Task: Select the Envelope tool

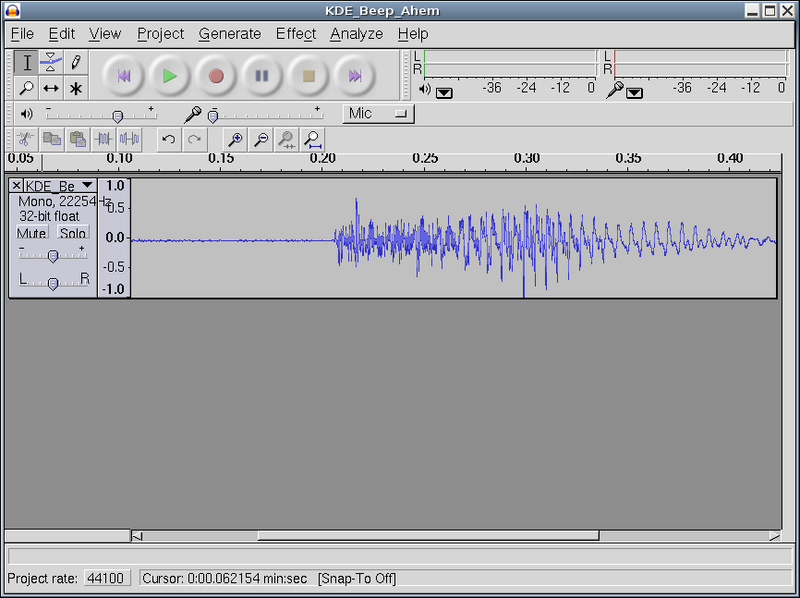Action: click(51, 62)
